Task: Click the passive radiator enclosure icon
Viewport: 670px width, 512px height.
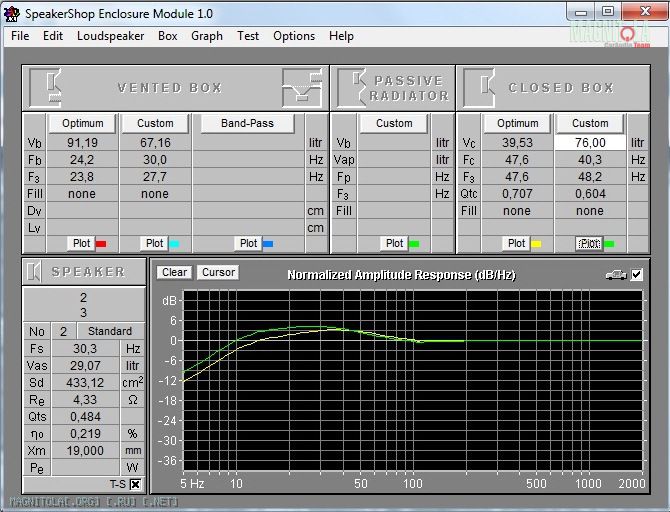Action: pyautogui.click(x=352, y=87)
